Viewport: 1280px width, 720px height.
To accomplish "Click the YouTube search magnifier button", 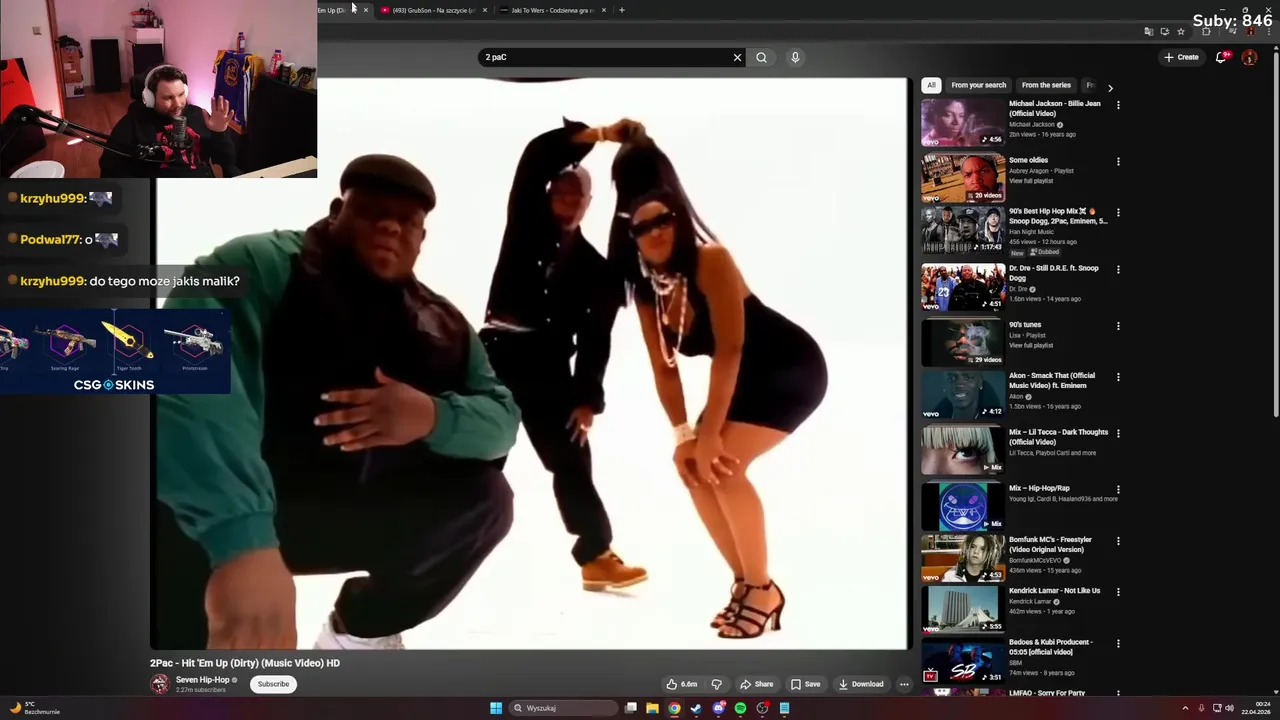I will pyautogui.click(x=761, y=57).
